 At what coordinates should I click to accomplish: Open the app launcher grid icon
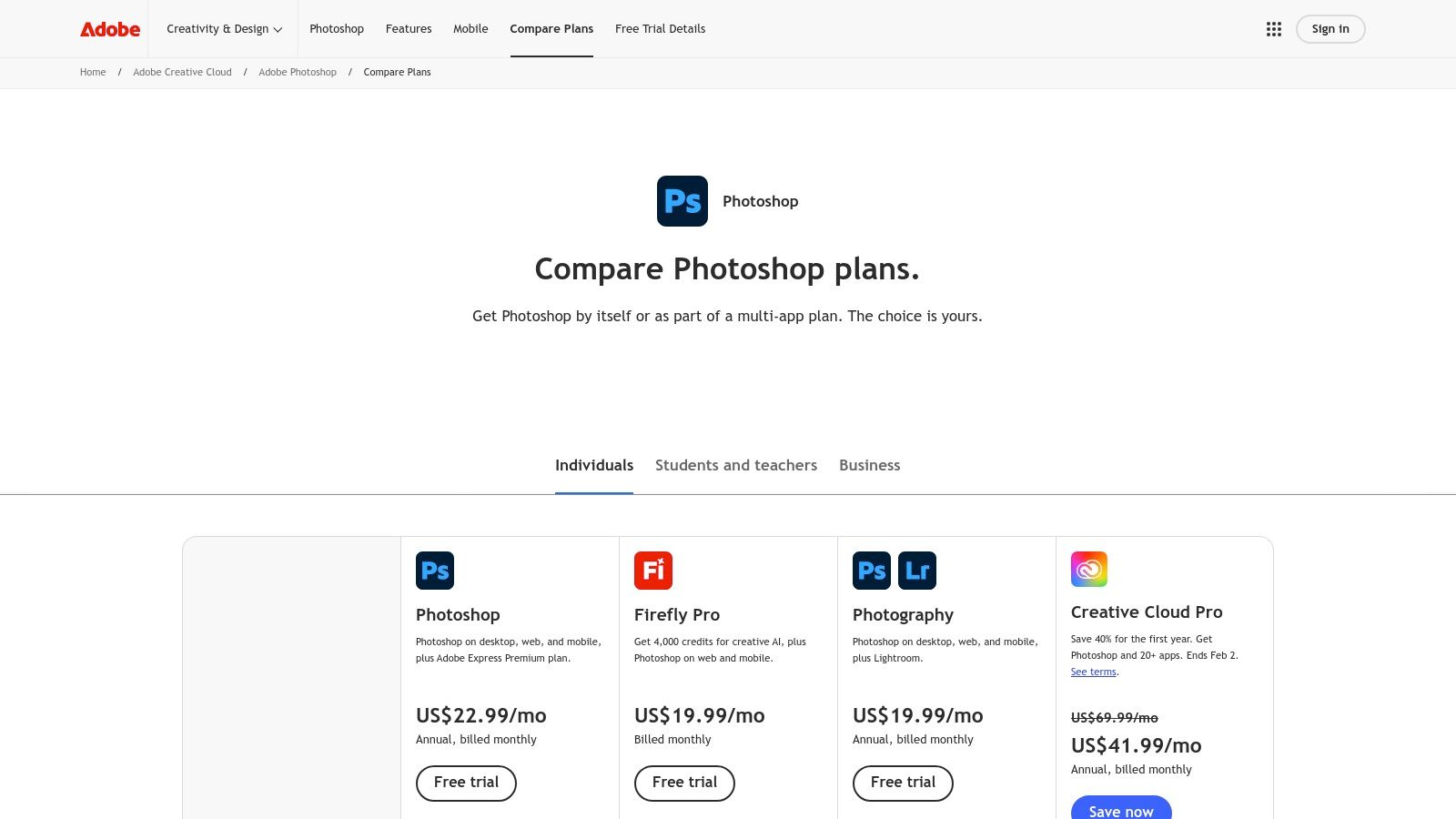(x=1273, y=28)
